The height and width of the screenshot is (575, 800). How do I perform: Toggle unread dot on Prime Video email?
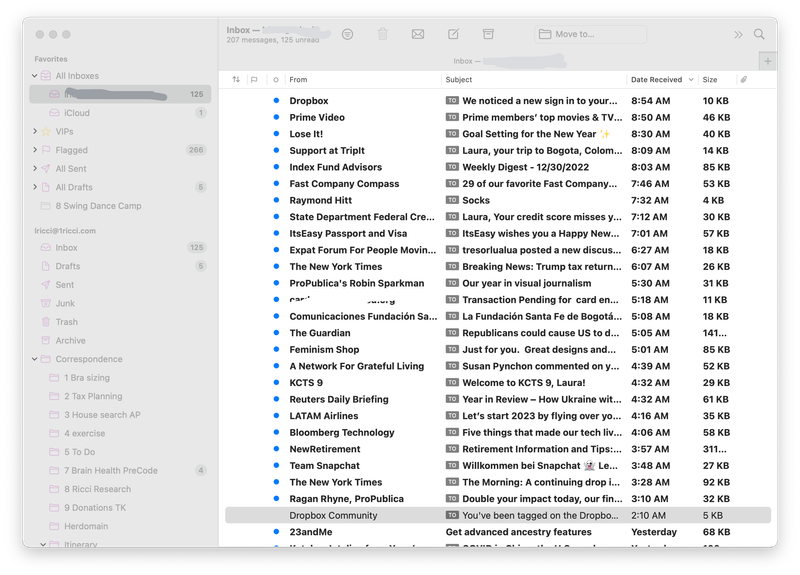(x=276, y=118)
